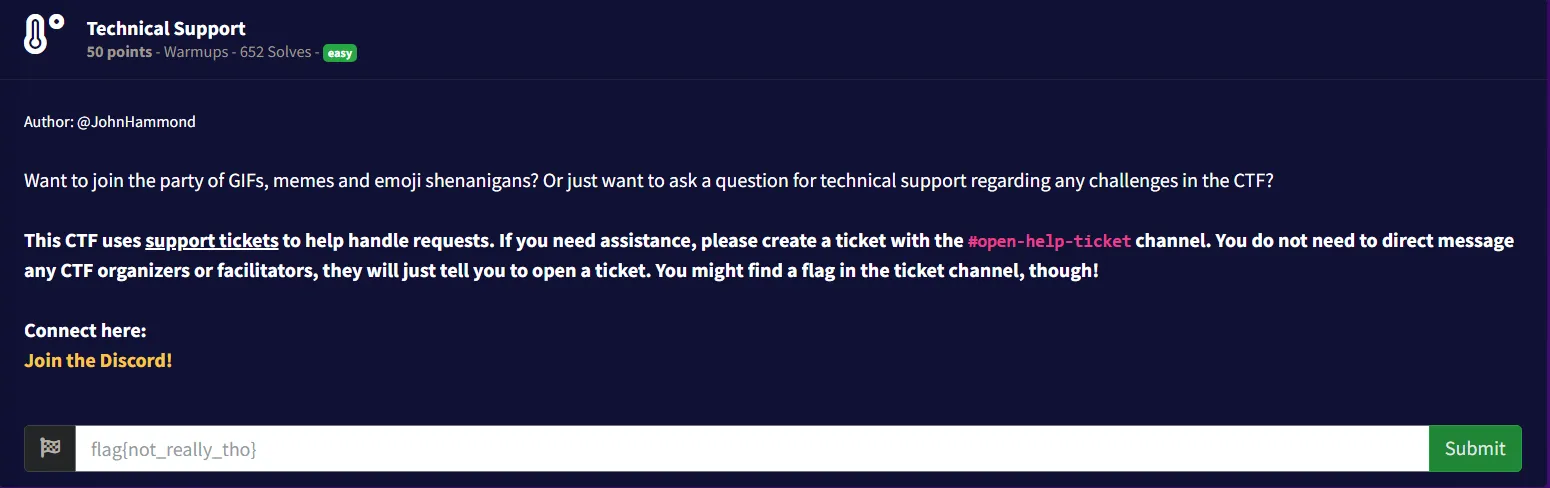
Task: Focus the flag input field
Action: point(752,449)
